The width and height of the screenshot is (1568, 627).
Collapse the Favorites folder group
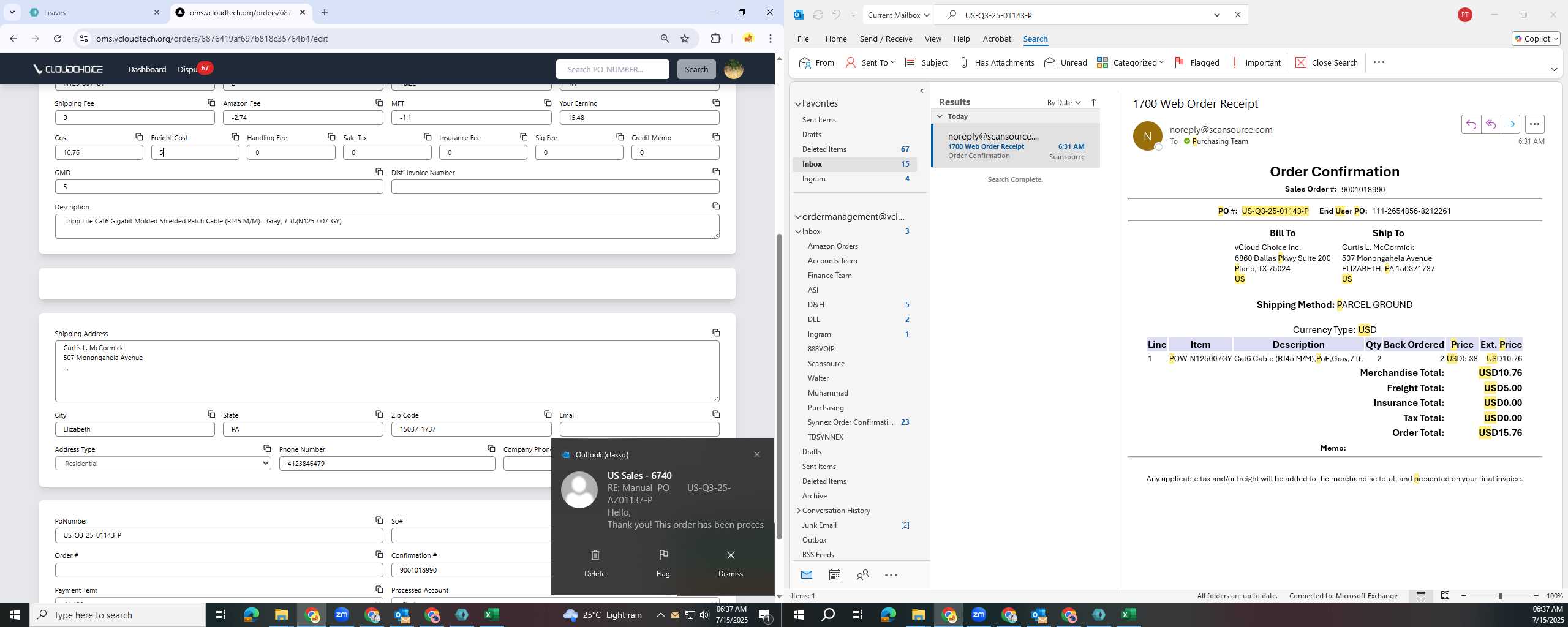(x=798, y=104)
